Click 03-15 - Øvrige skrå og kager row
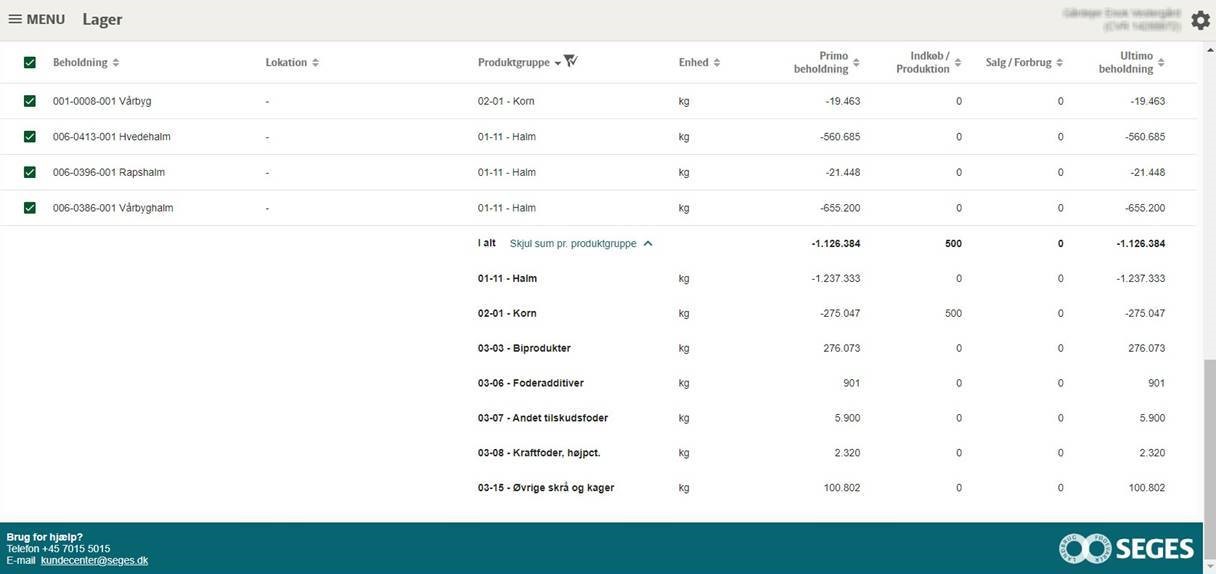This screenshot has width=1216, height=574. tap(546, 488)
